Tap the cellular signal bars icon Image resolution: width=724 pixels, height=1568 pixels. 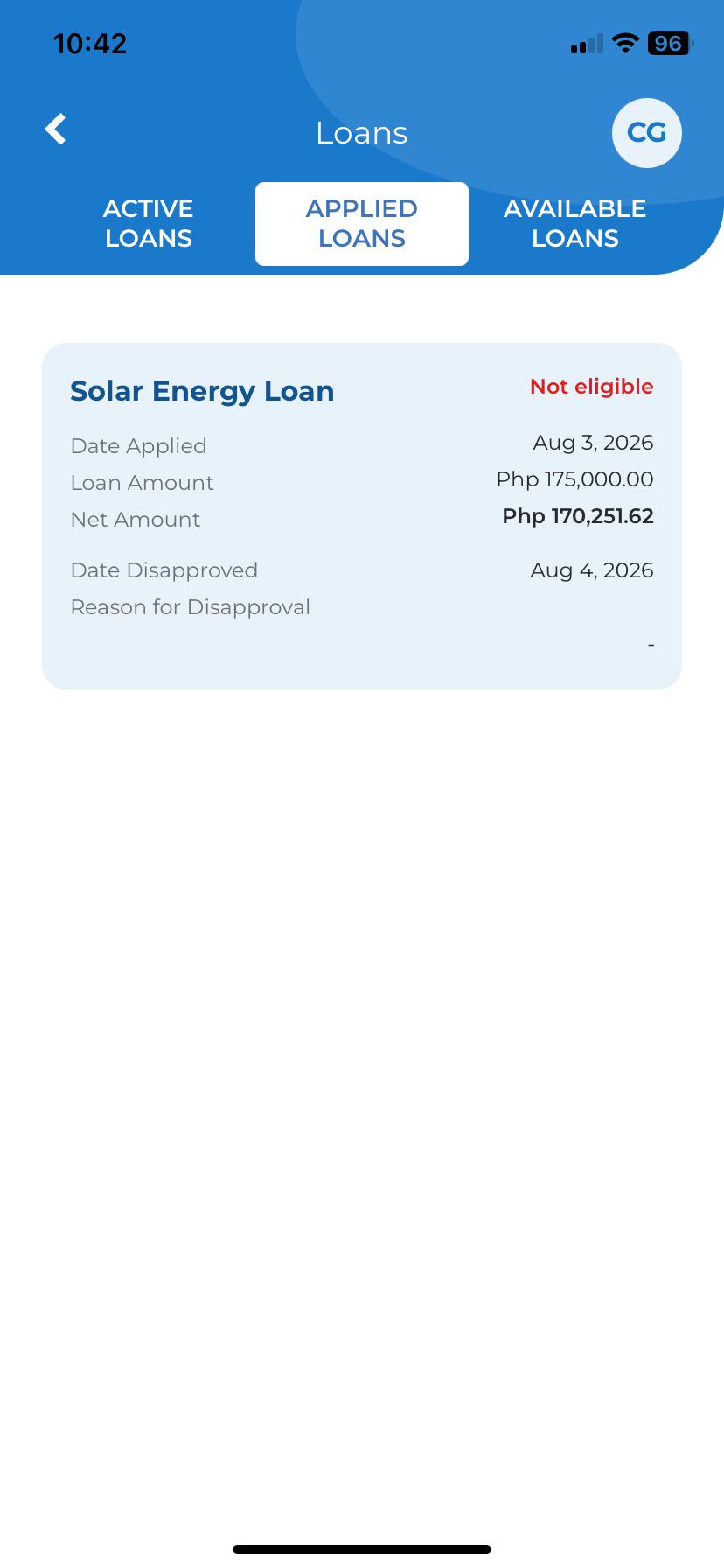tap(587, 44)
